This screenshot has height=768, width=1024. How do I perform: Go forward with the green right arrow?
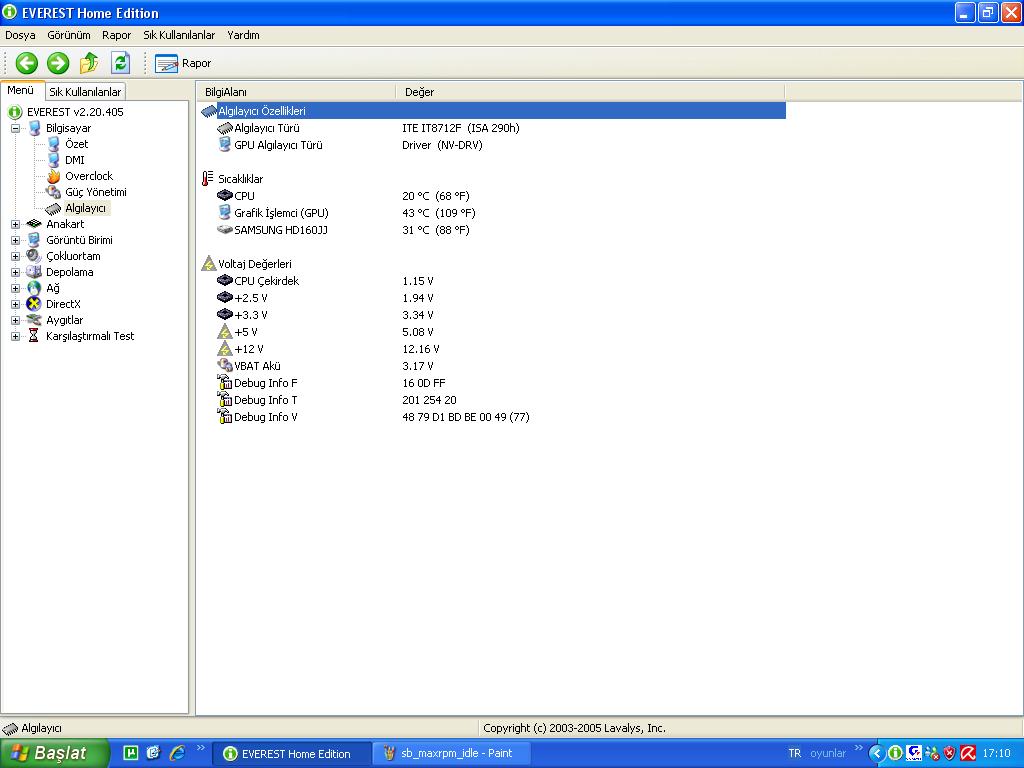(58, 63)
